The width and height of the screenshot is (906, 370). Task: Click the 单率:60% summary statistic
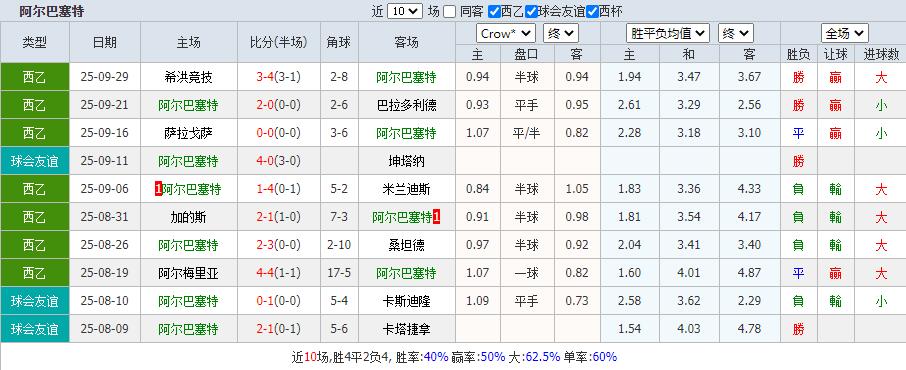tap(590, 357)
